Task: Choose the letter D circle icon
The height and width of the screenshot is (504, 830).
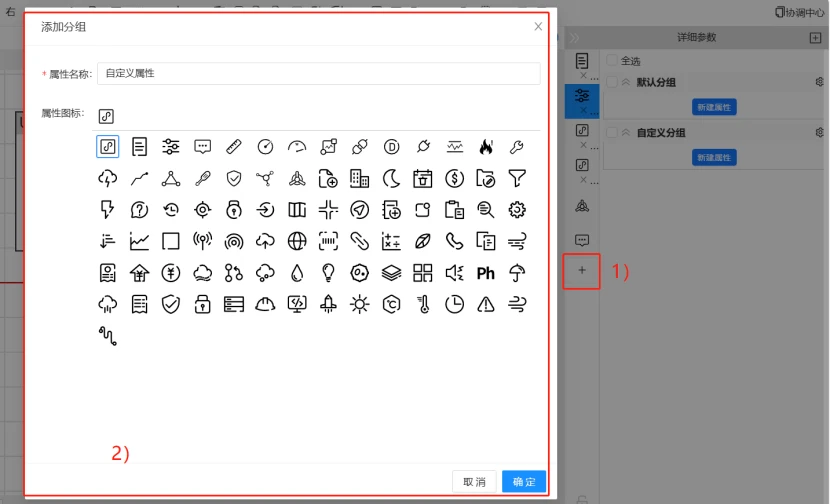Action: tap(391, 147)
